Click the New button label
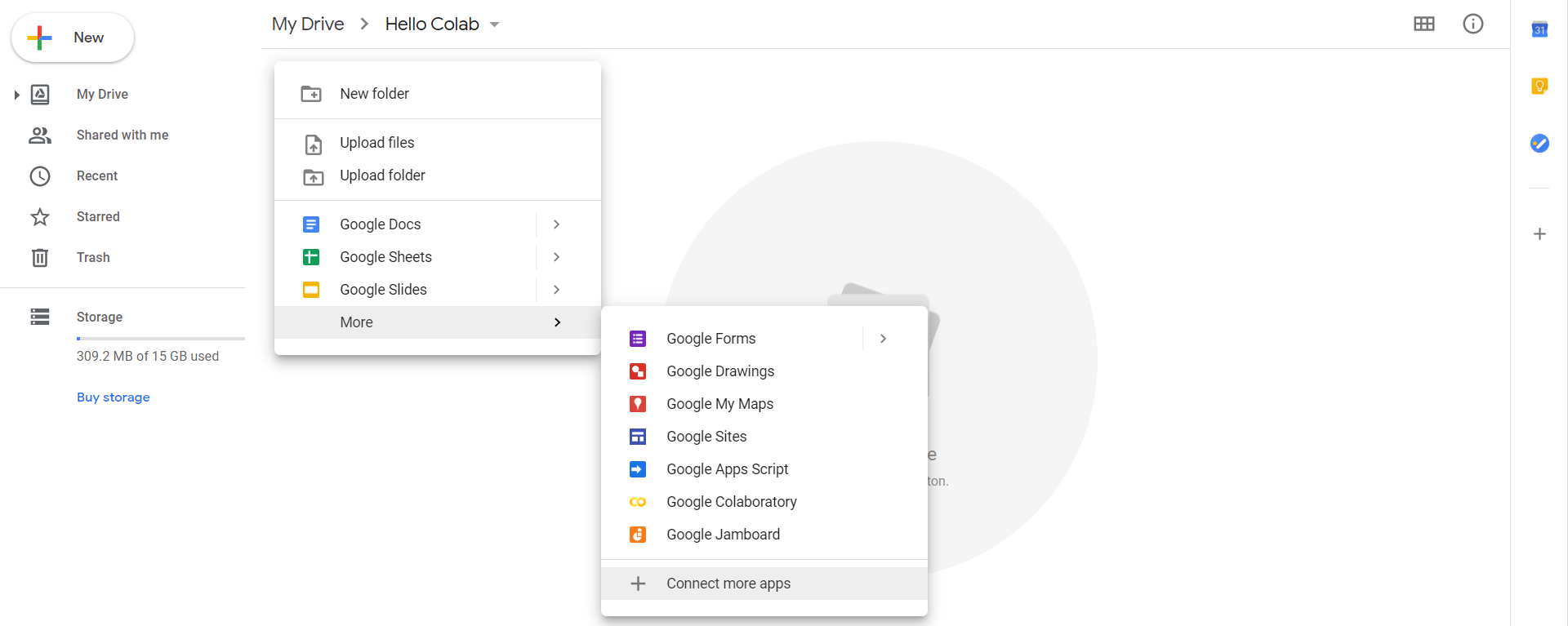The width and height of the screenshot is (1568, 626). pos(88,38)
